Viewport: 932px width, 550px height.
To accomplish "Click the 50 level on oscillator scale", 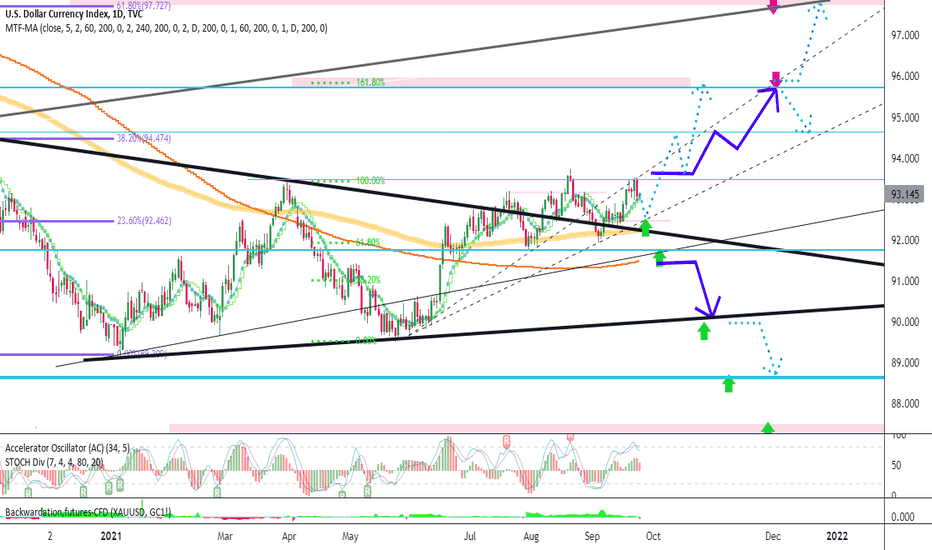I will (x=896, y=466).
